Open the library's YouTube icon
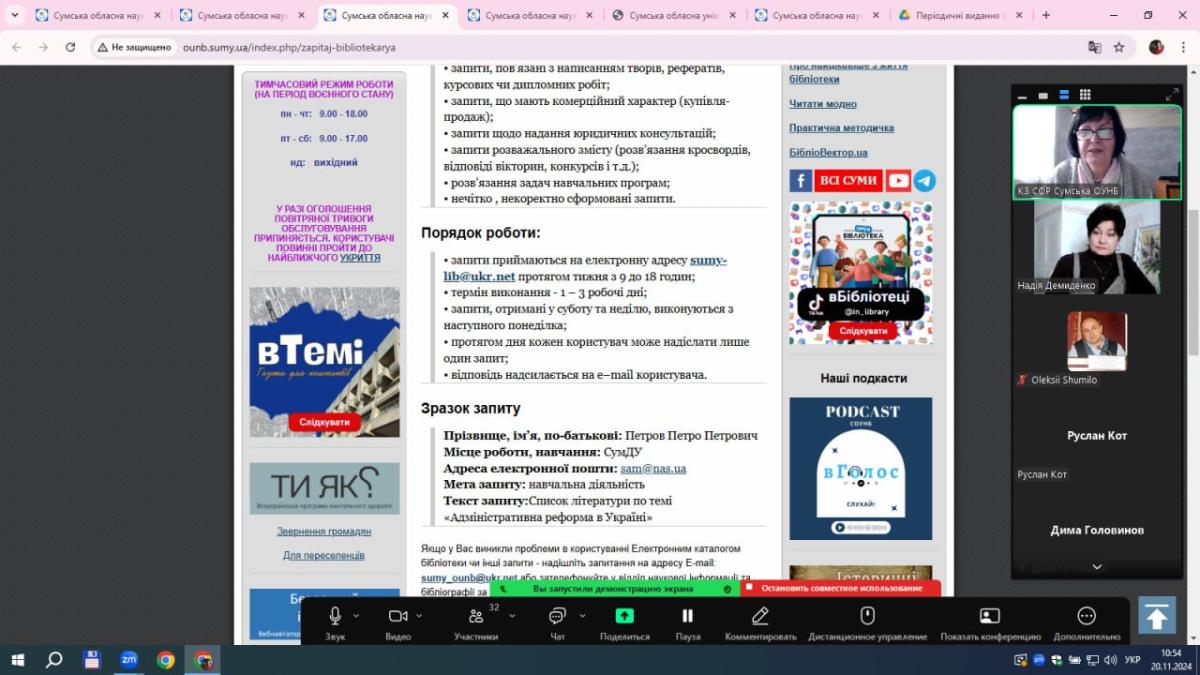Screen dimensions: 1200x675 click(x=898, y=180)
